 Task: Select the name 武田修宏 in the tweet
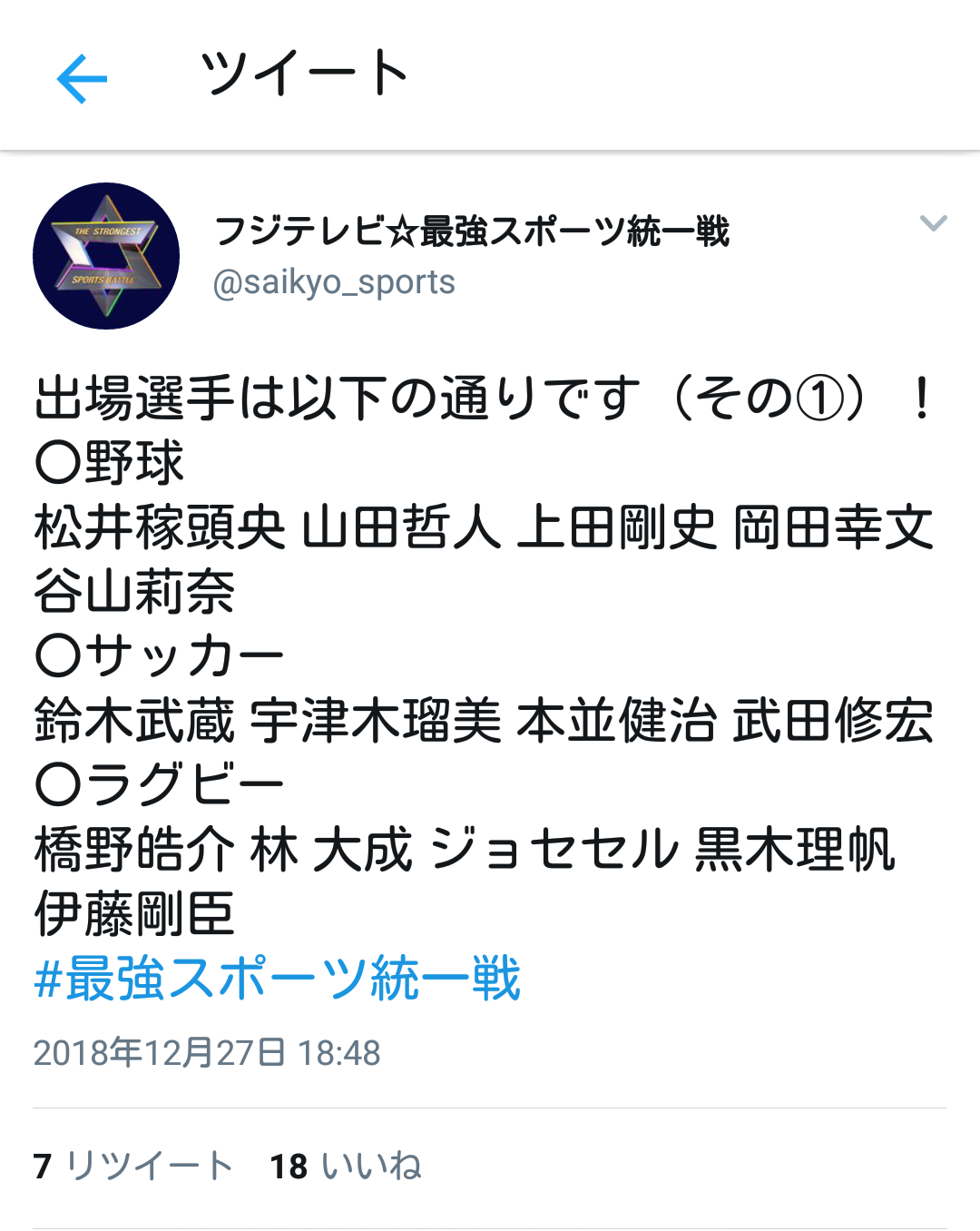(x=833, y=721)
